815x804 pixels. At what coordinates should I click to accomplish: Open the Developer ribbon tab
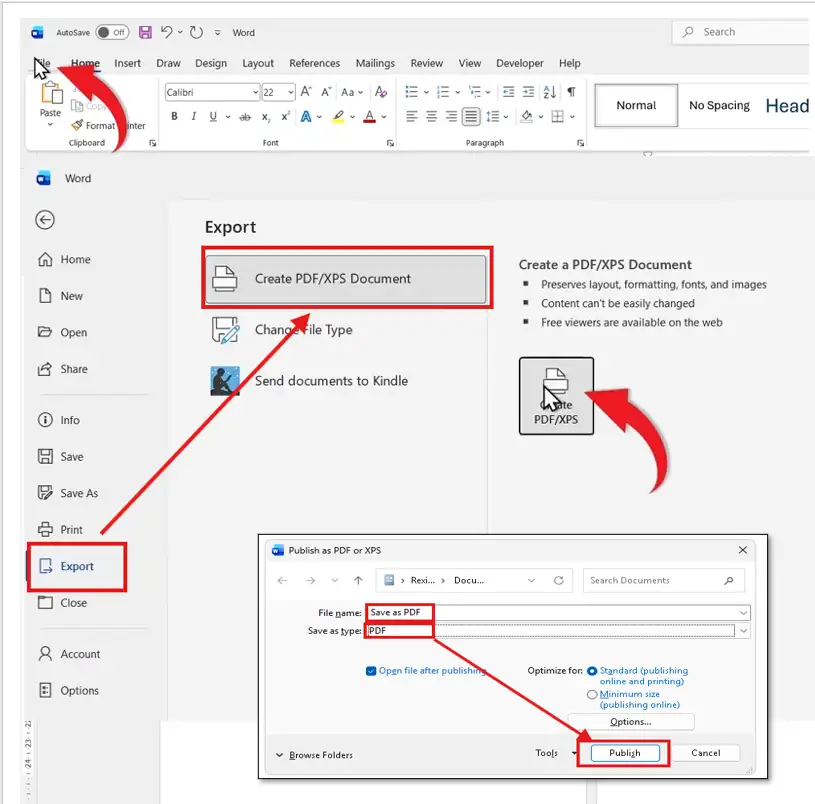click(x=519, y=63)
